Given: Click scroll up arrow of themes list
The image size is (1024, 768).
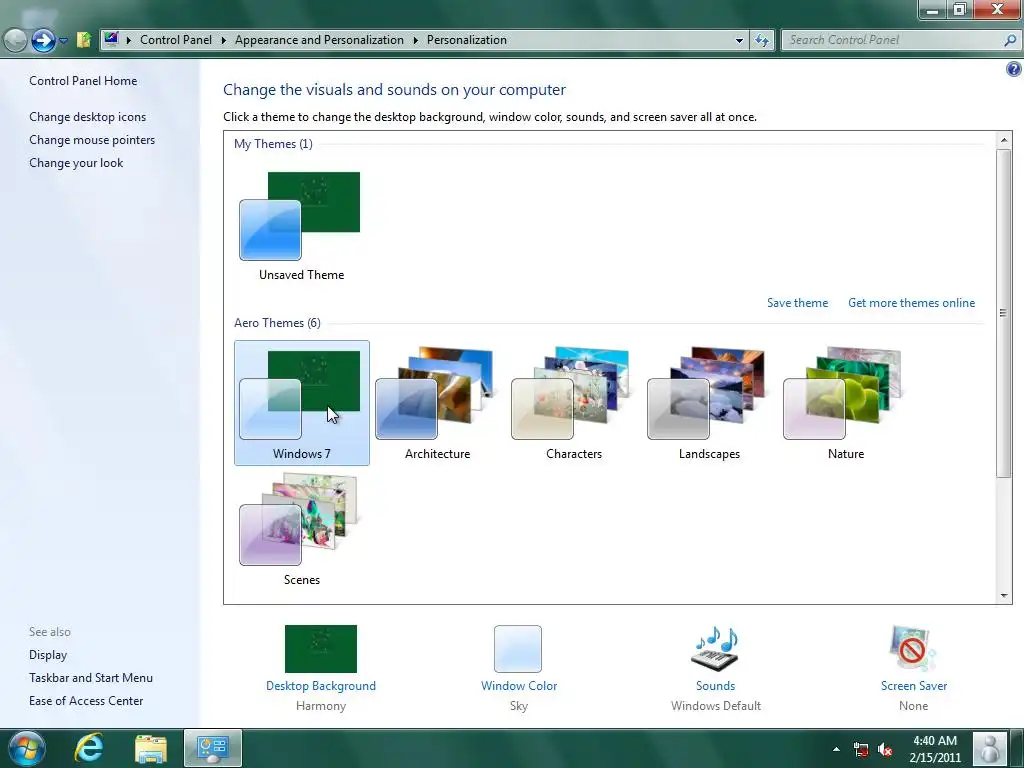Looking at the screenshot, I should [1004, 140].
